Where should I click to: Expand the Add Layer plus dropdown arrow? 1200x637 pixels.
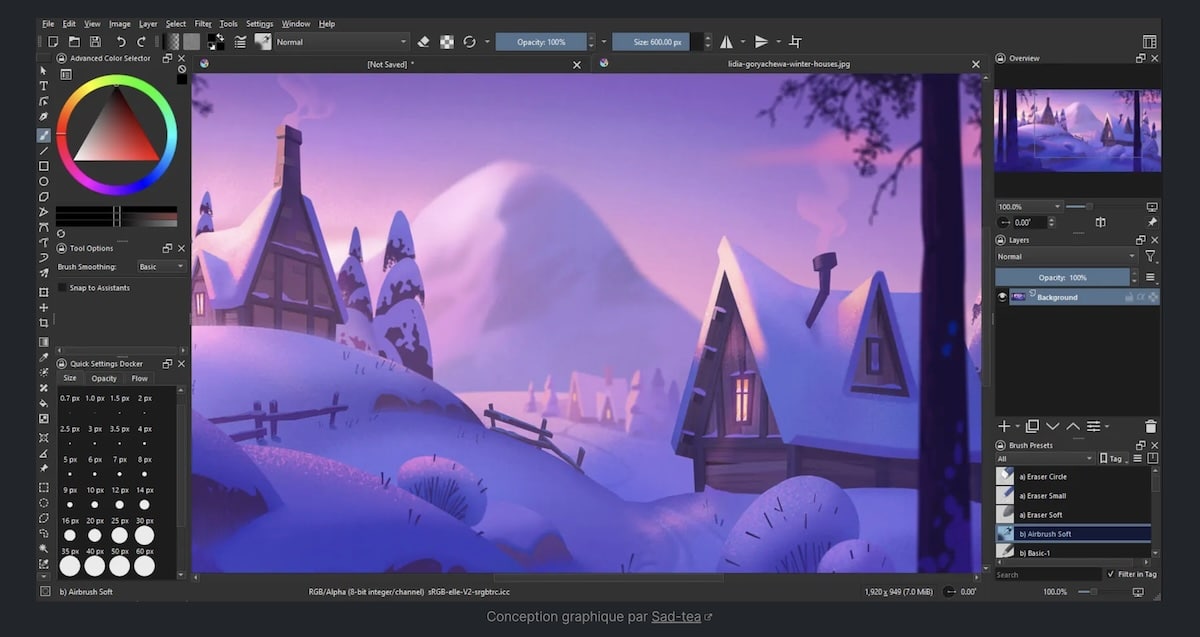coord(1019,427)
